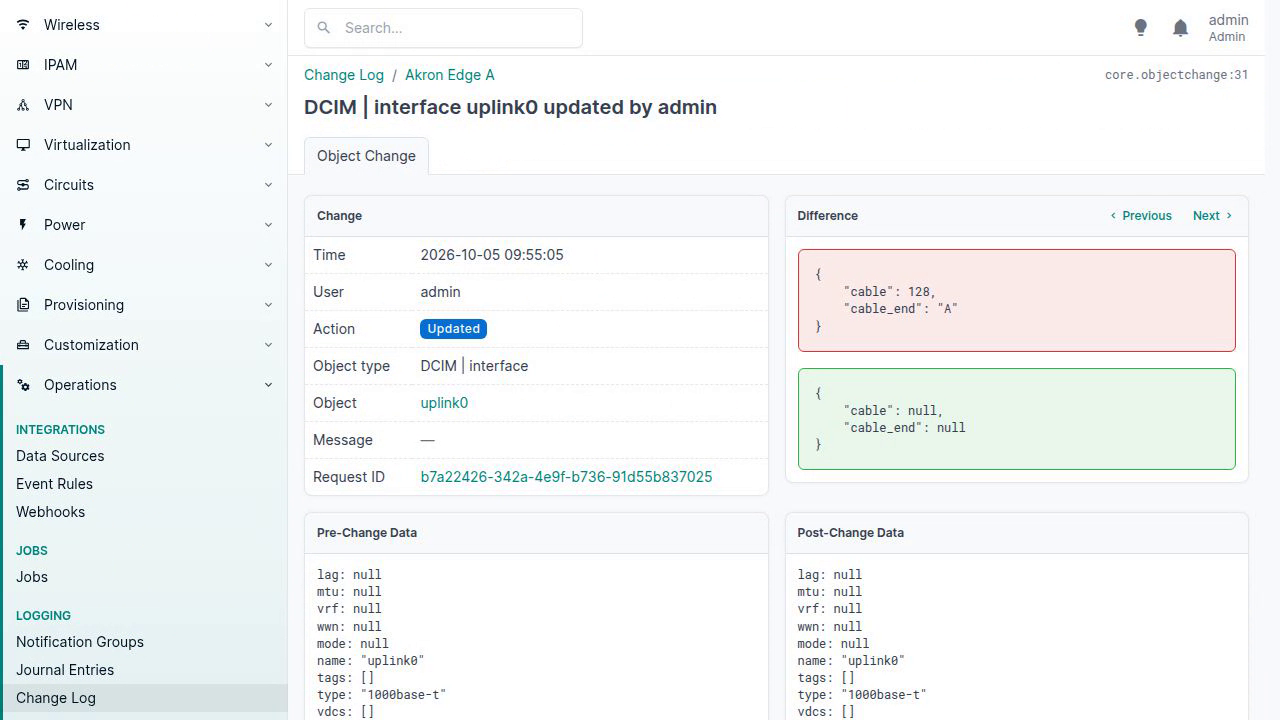
Task: Open Journal Entries menu item
Action: pos(65,670)
